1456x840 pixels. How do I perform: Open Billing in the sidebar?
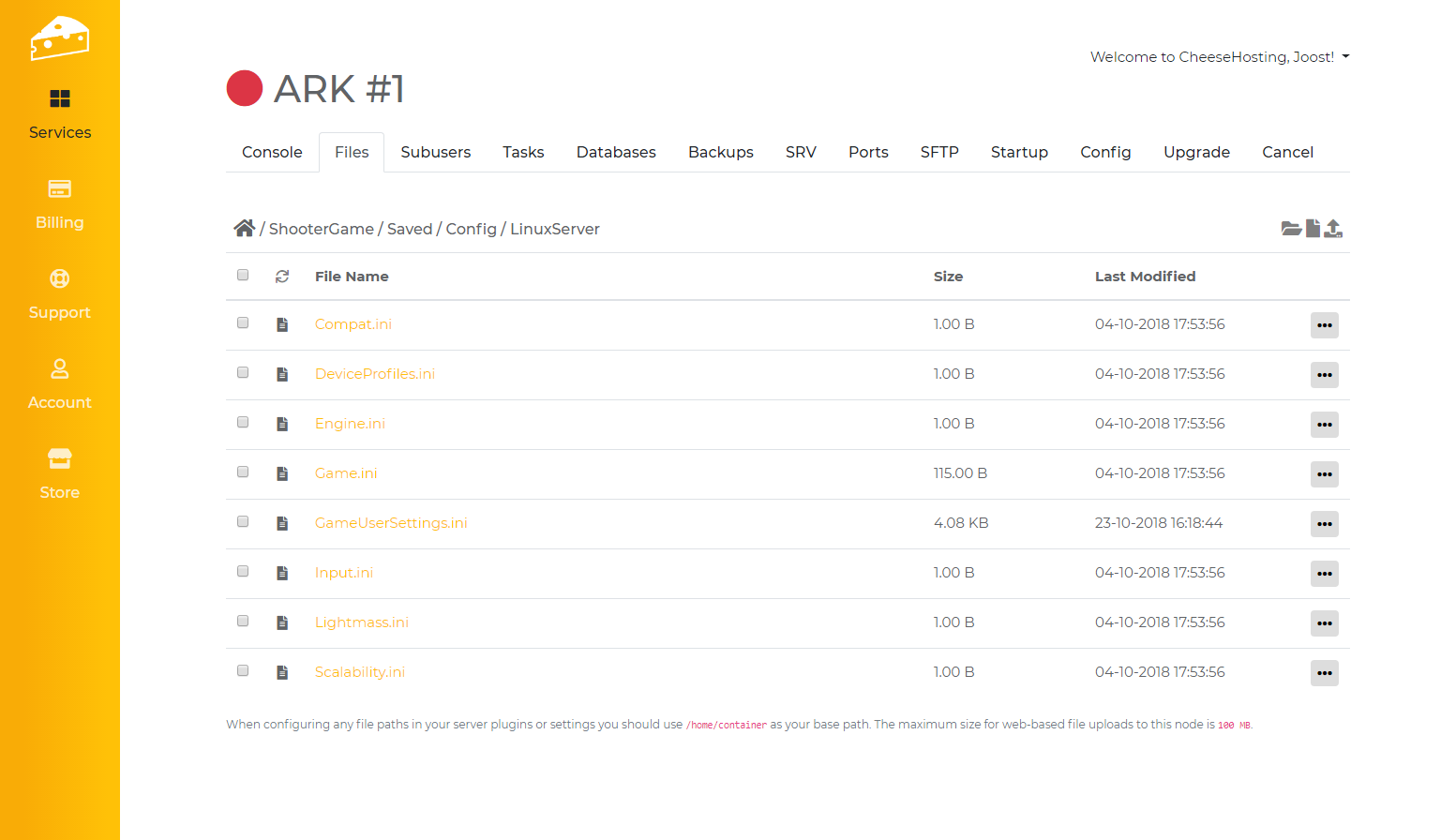(60, 204)
